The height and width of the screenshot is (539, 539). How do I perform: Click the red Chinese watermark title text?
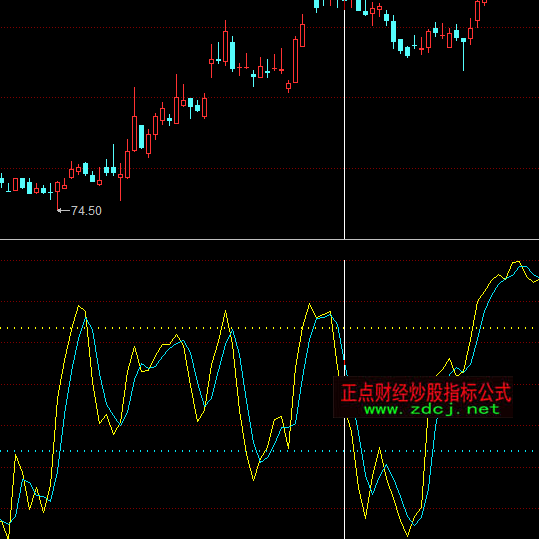(426, 393)
